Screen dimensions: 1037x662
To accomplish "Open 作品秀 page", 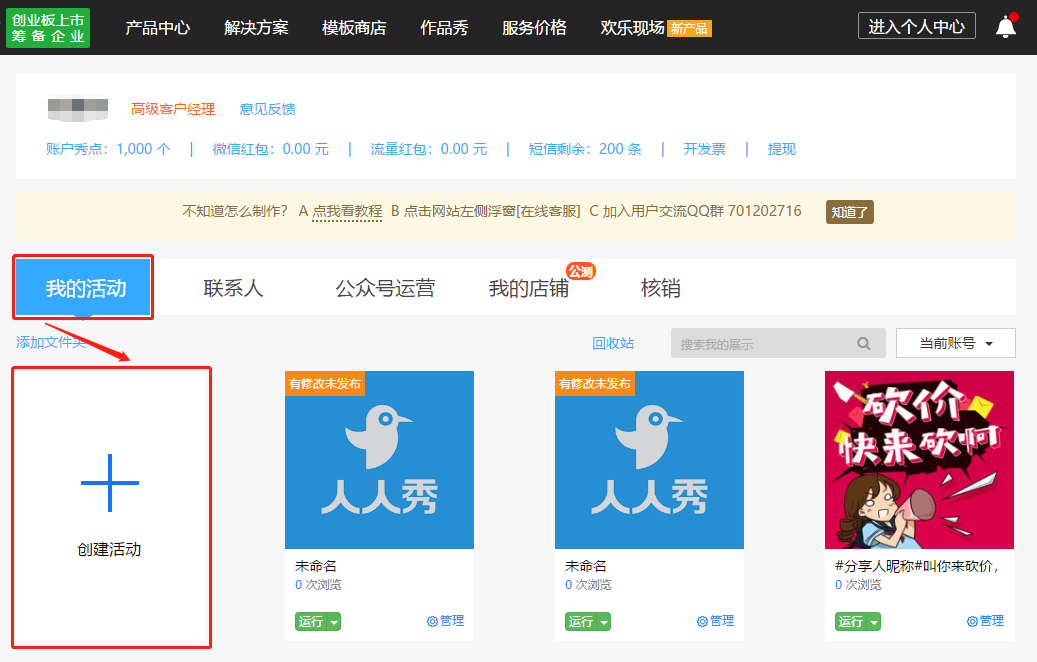I will (x=444, y=28).
